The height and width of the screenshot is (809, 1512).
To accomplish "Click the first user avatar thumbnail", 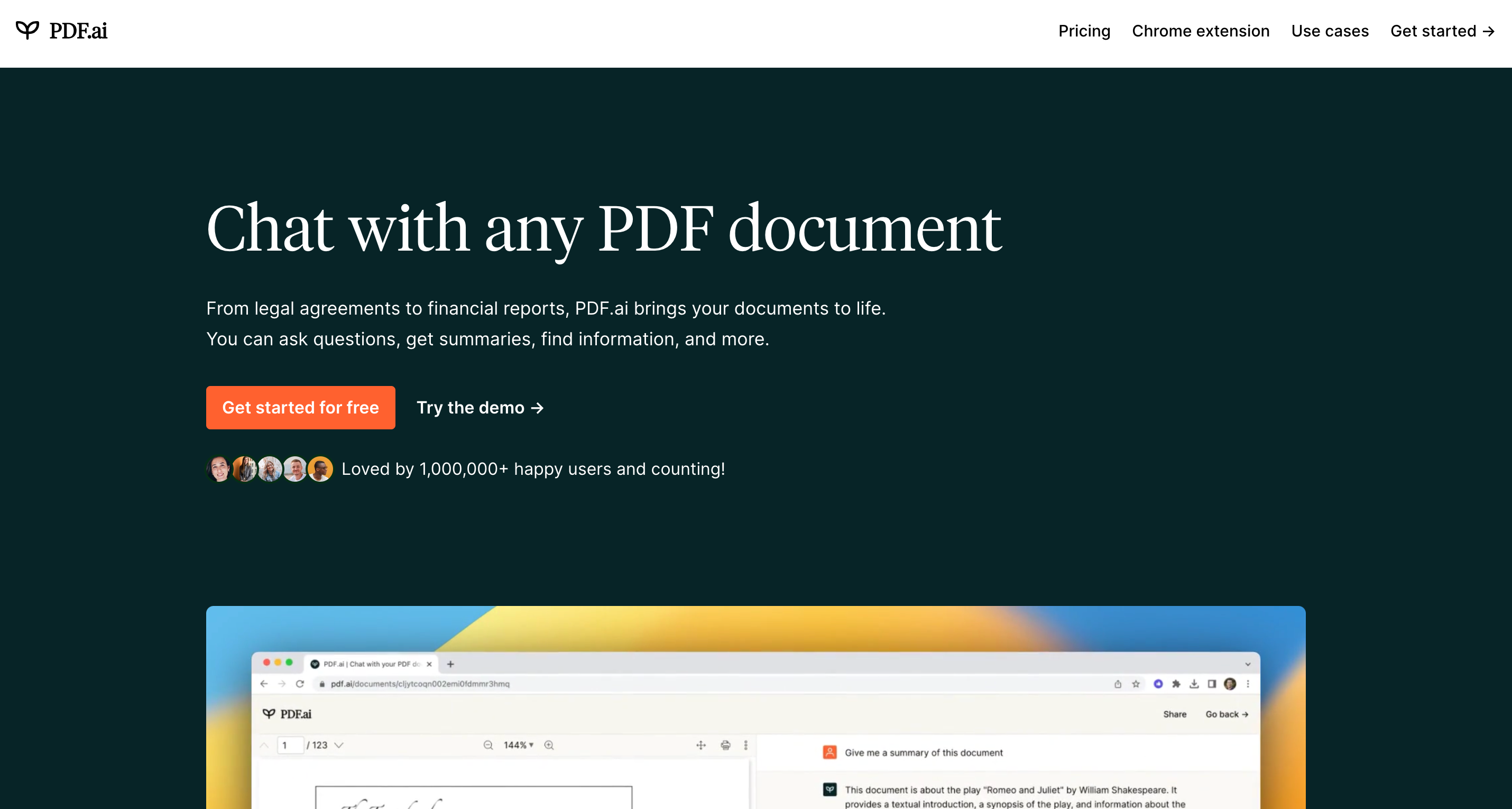I will point(219,469).
